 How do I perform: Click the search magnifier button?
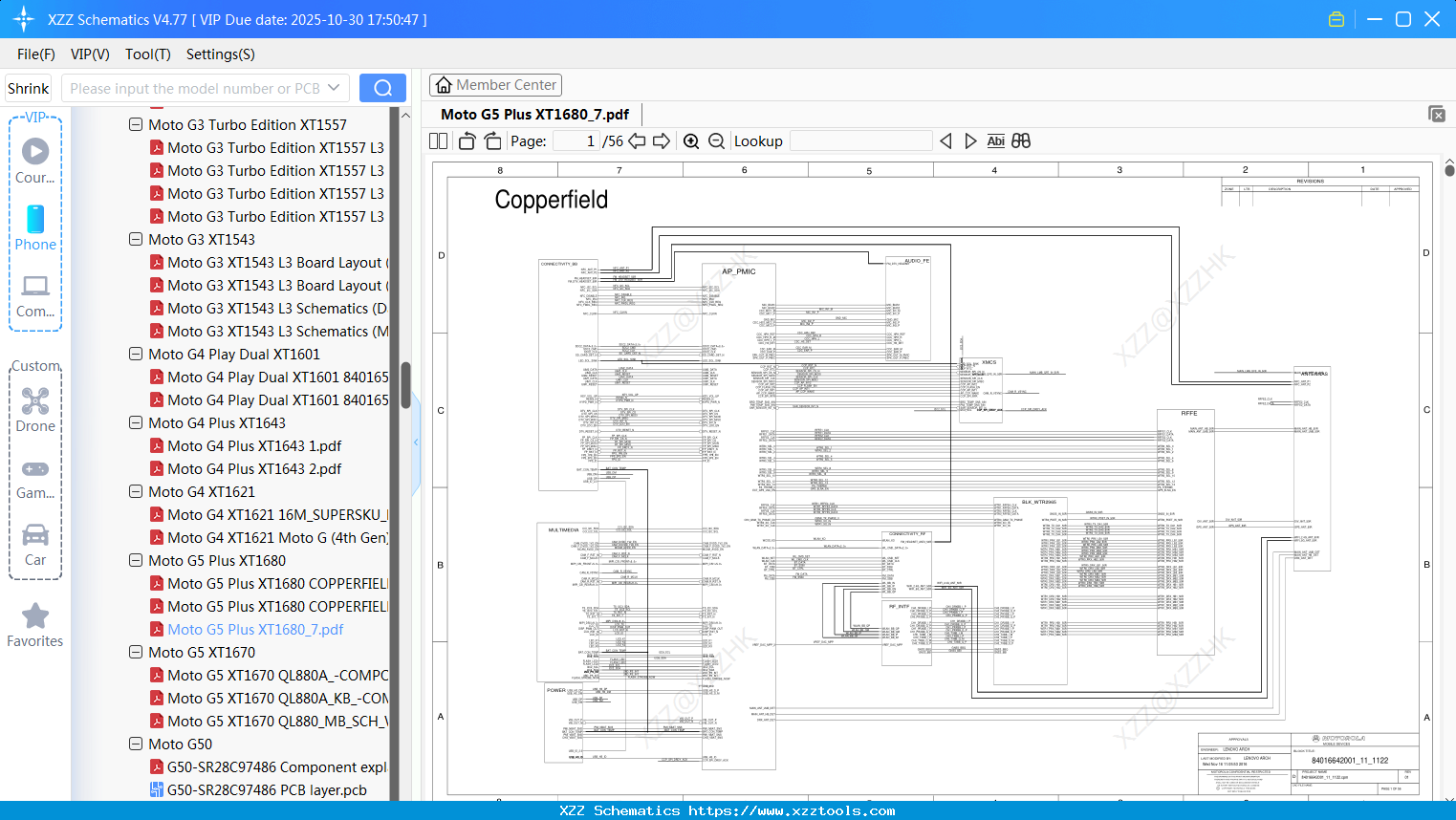click(382, 88)
